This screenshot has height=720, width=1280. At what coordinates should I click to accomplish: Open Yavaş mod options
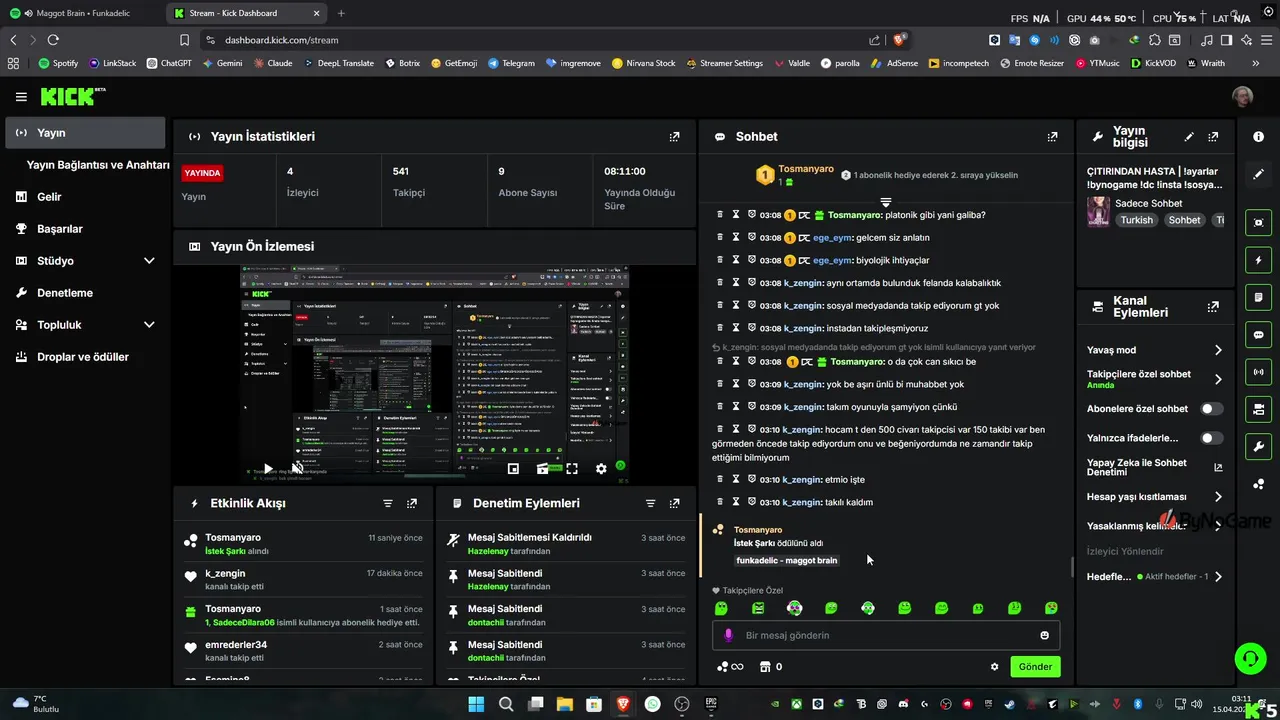(1154, 350)
